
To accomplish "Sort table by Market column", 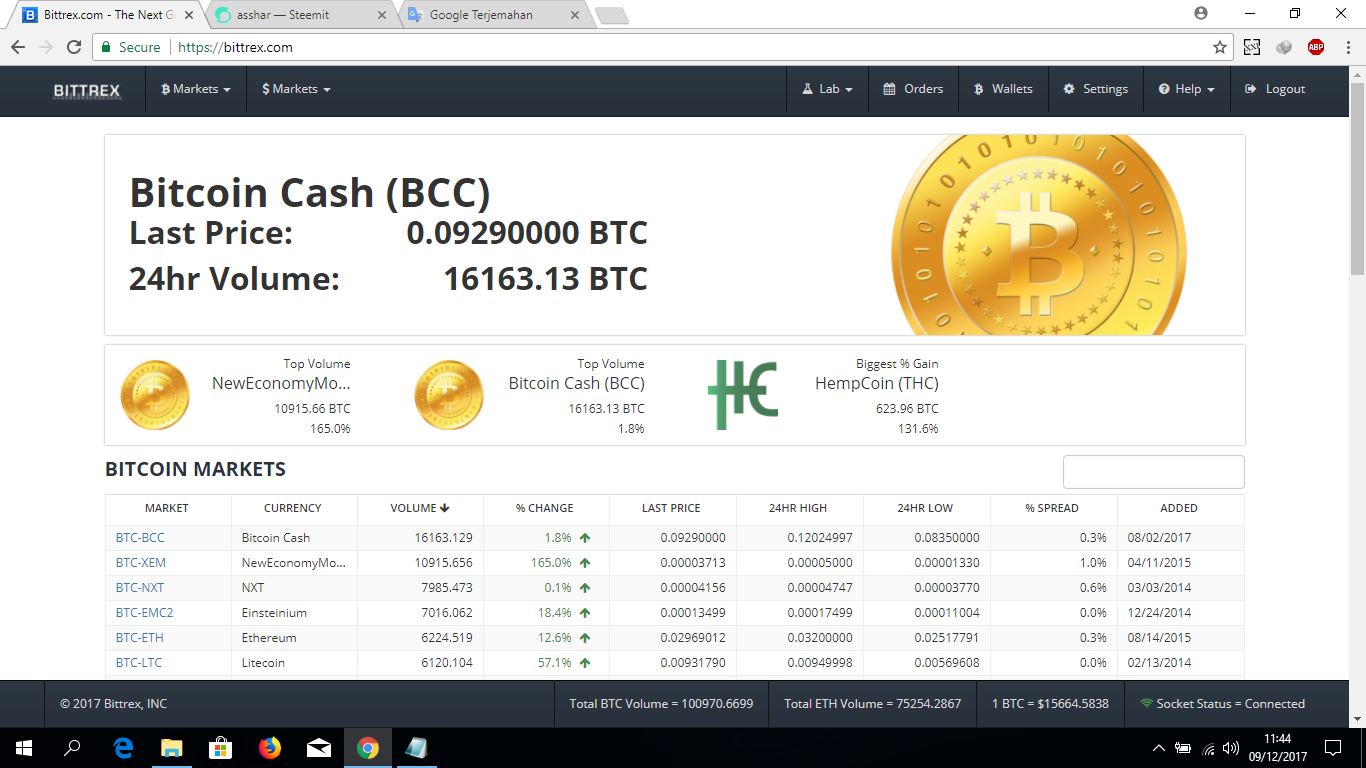I will tap(167, 508).
